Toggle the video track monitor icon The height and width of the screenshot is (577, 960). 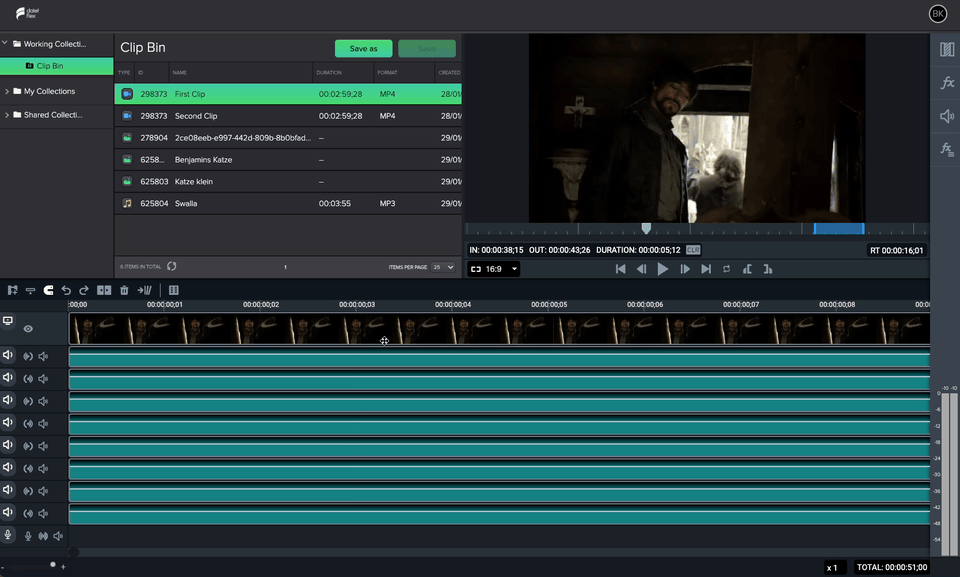pos(8,321)
